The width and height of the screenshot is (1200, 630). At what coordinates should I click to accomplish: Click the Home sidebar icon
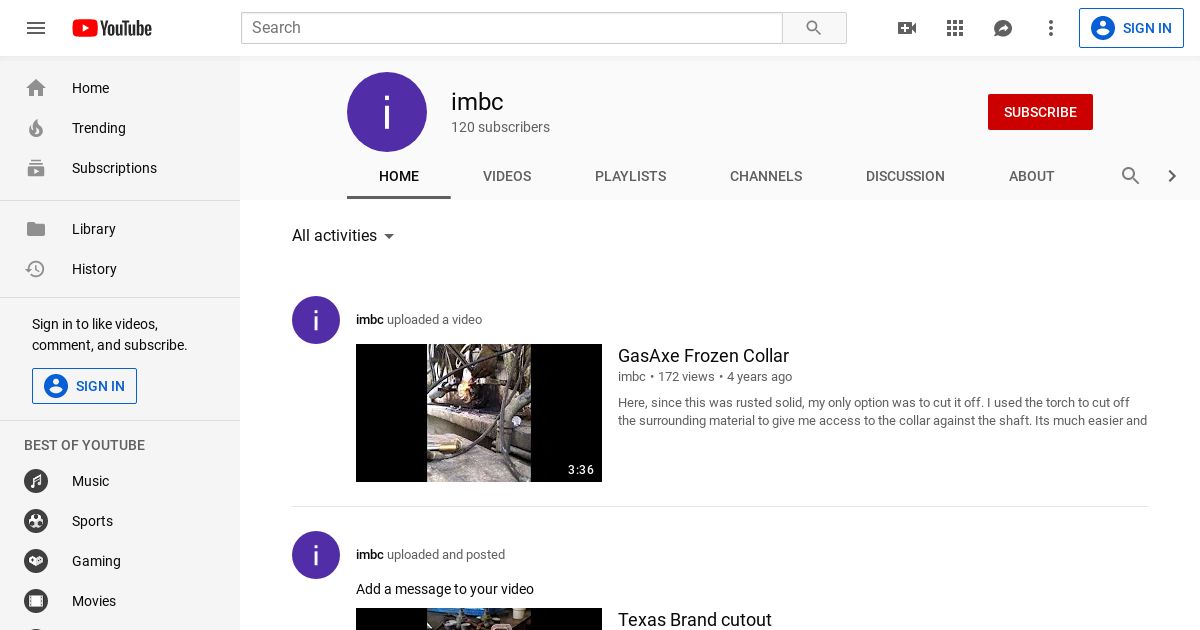pyautogui.click(x=36, y=88)
